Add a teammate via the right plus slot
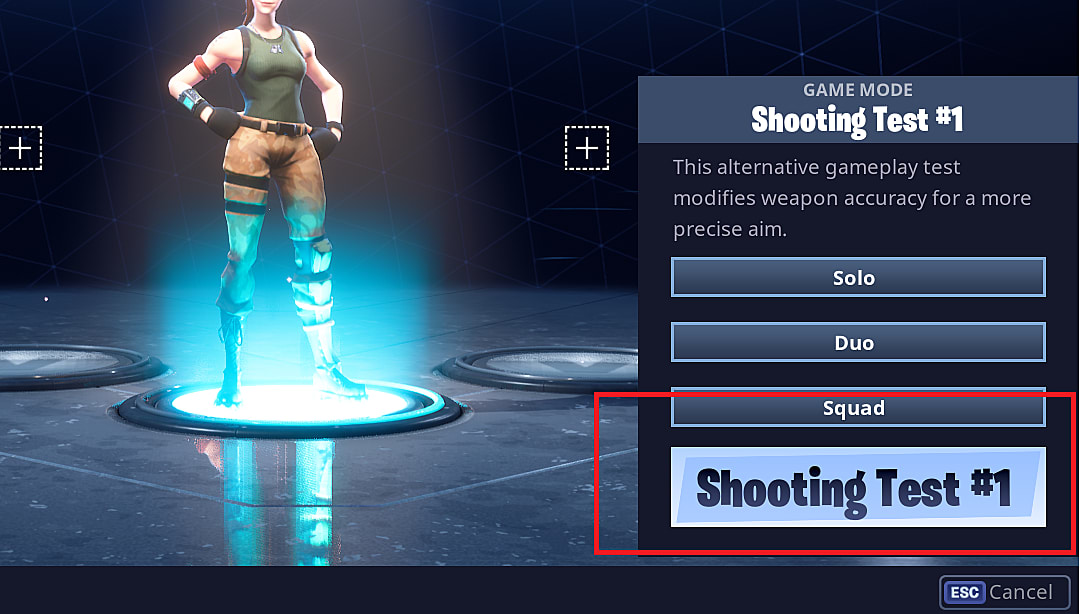The image size is (1080, 614). pyautogui.click(x=587, y=148)
